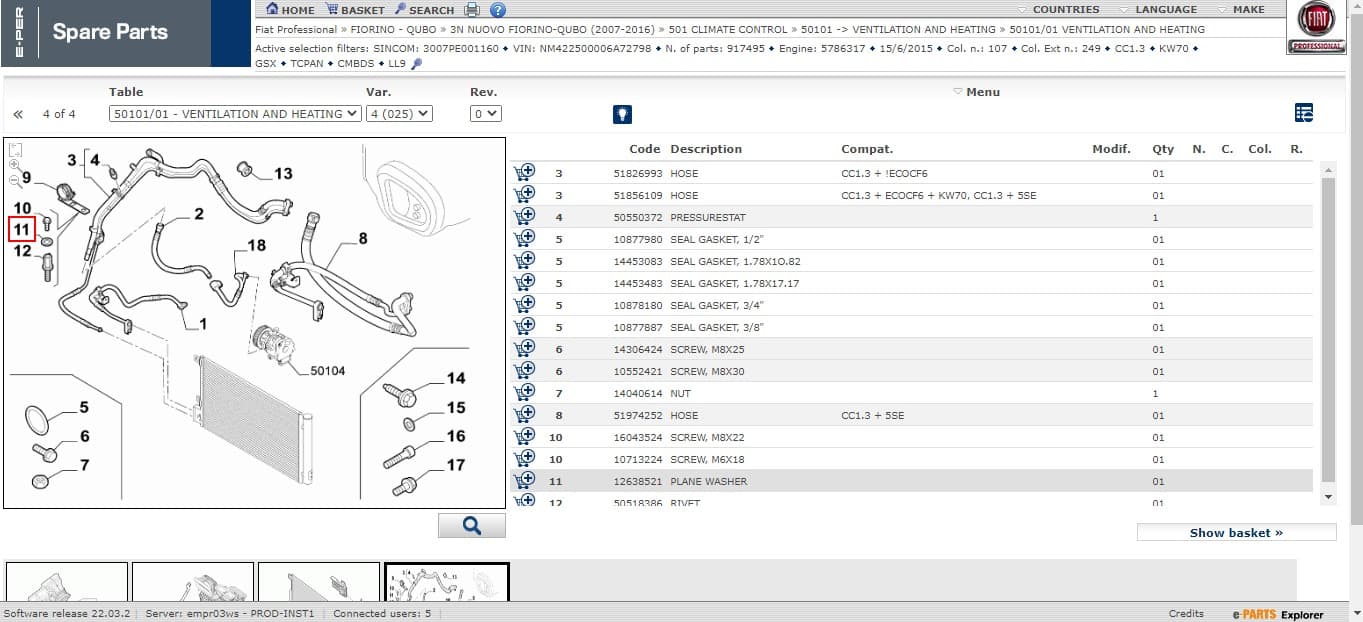Screen dimensions: 1363x622
Task: Add seal gasket 10878180 to basket
Action: point(524,304)
